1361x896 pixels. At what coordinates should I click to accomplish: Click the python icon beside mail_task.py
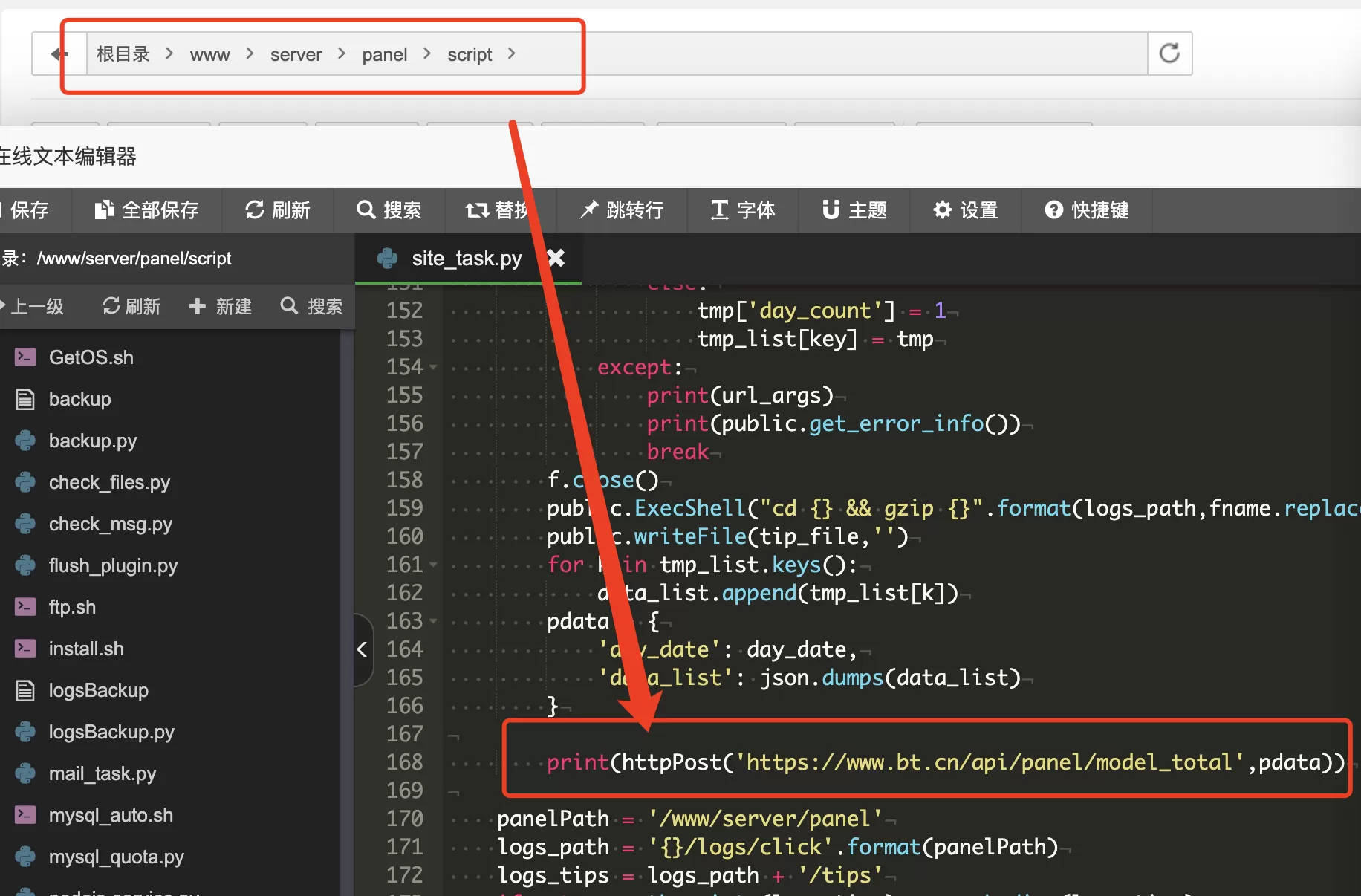coord(25,773)
